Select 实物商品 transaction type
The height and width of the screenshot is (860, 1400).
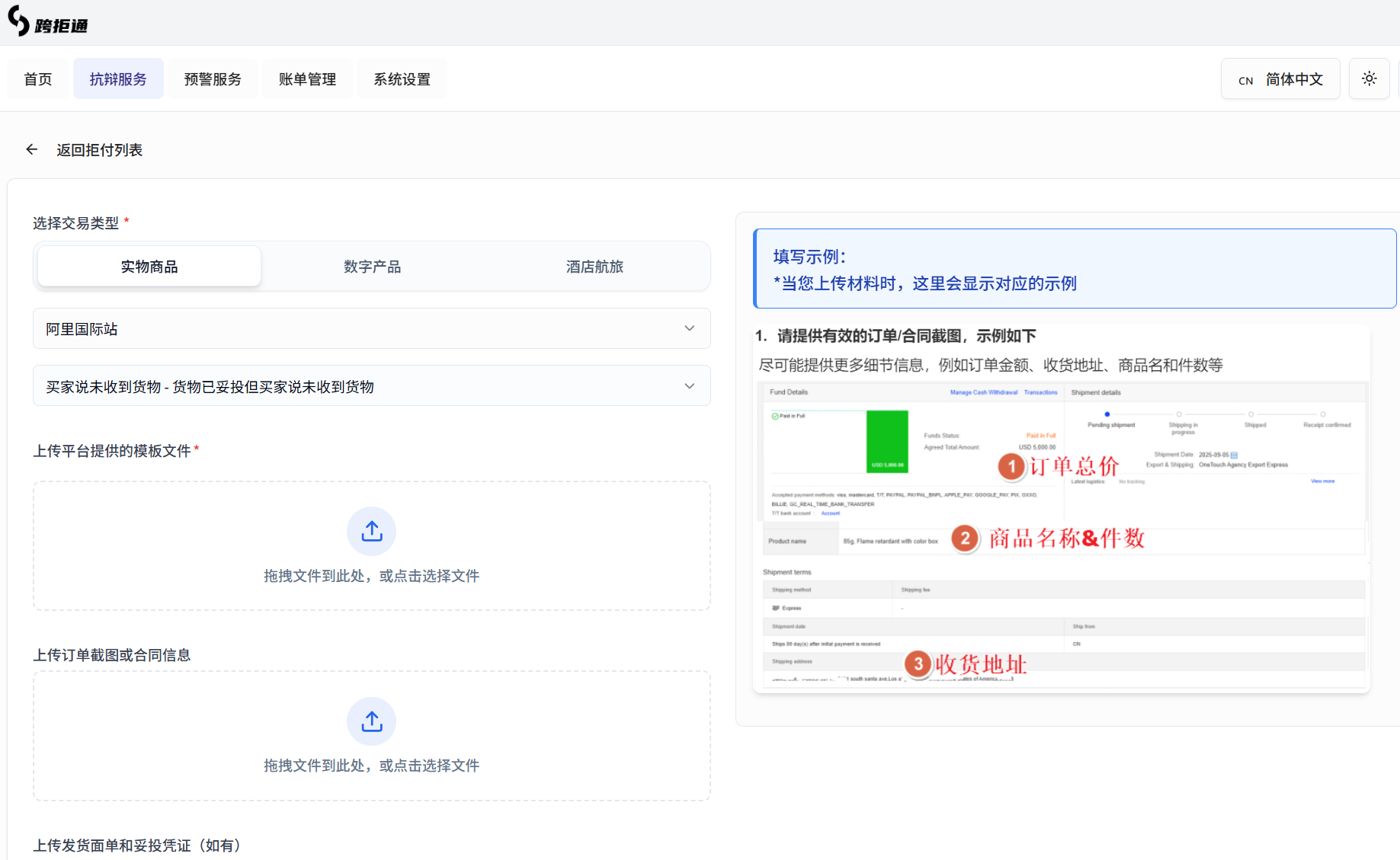pos(149,267)
